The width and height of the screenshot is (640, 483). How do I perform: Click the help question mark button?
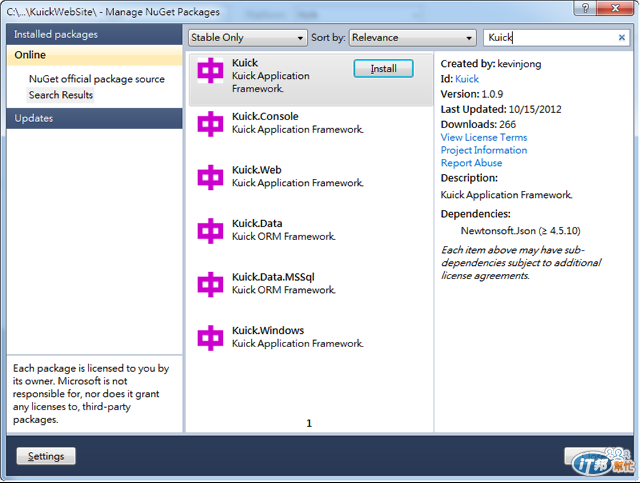click(x=585, y=8)
